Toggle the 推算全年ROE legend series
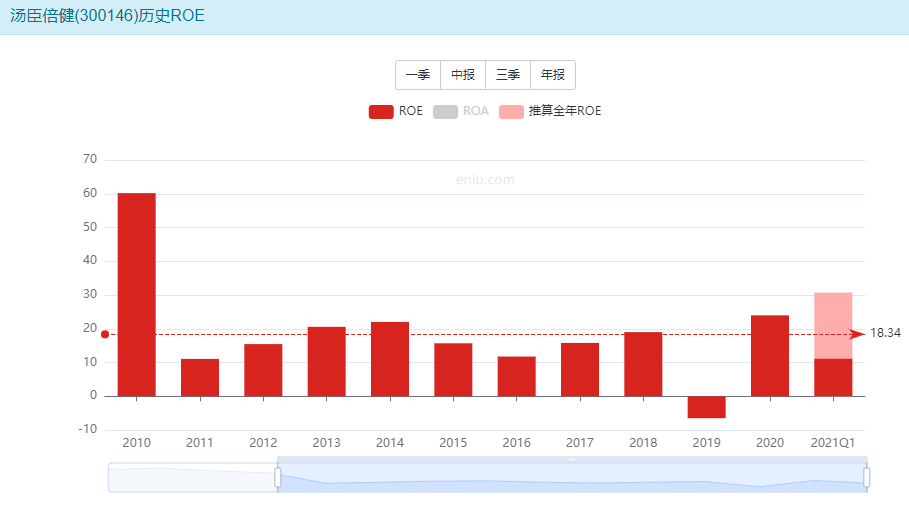 pyautogui.click(x=550, y=111)
